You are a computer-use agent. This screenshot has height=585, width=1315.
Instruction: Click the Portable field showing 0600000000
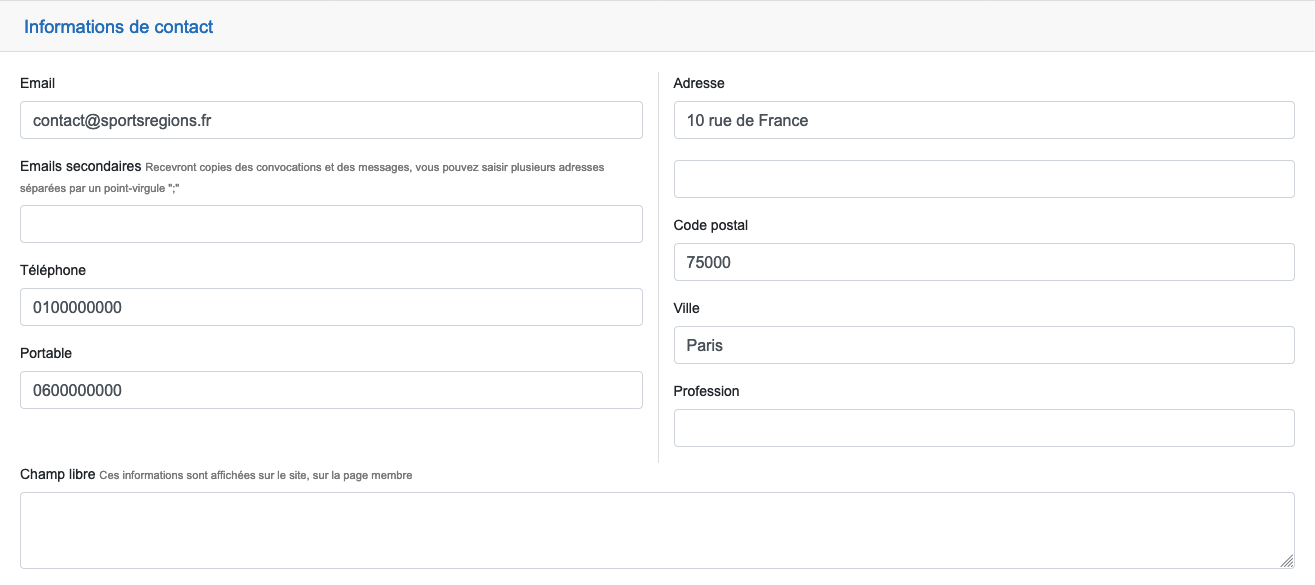coord(331,390)
